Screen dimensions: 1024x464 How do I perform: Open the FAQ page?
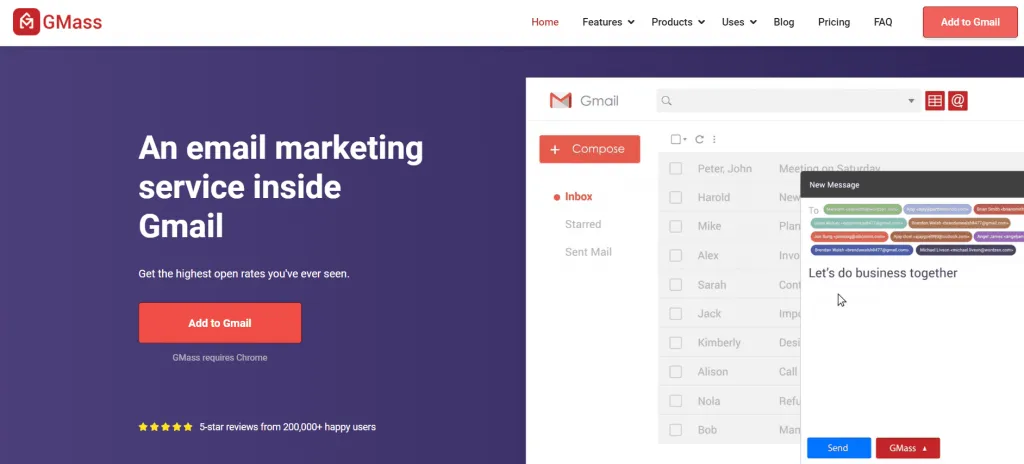(883, 22)
